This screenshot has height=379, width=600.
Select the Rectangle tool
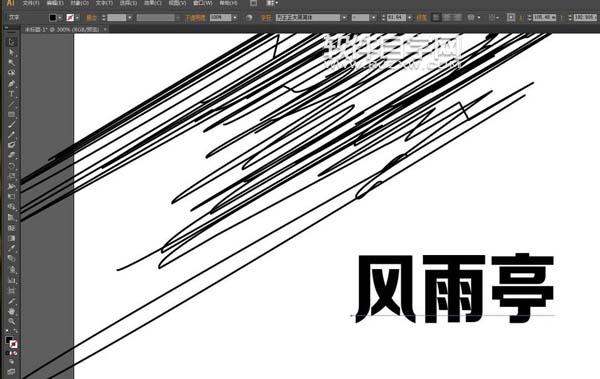pyautogui.click(x=12, y=114)
